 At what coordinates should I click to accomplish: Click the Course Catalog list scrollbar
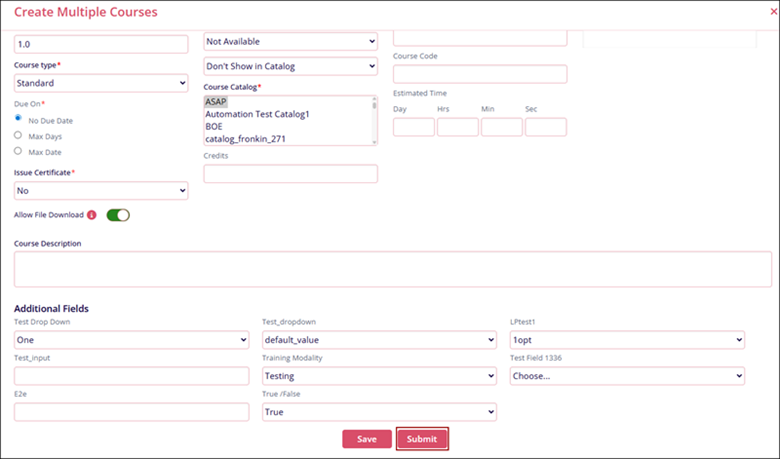[374, 120]
